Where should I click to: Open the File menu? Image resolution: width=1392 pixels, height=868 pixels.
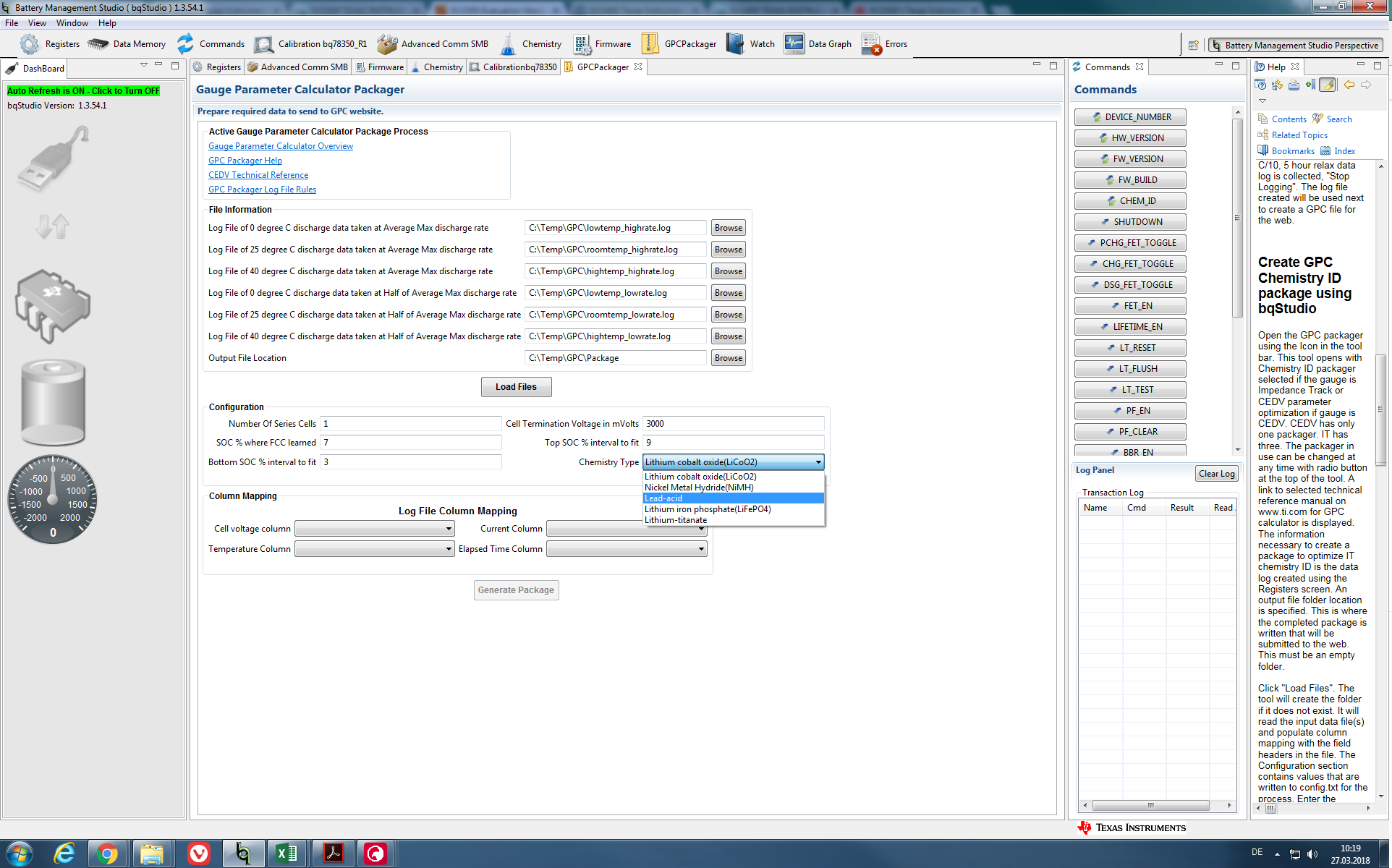click(x=12, y=23)
